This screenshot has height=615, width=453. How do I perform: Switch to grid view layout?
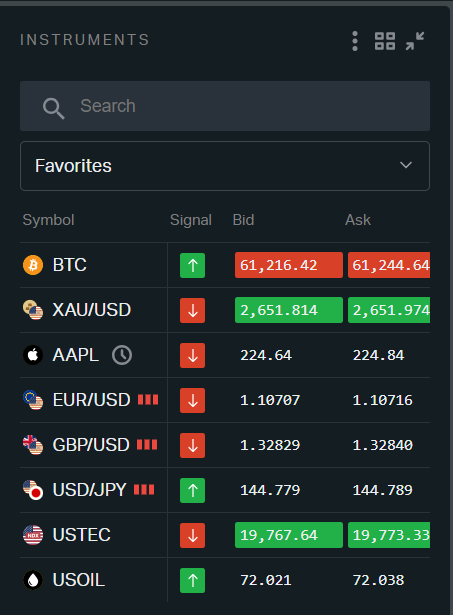[x=385, y=41]
